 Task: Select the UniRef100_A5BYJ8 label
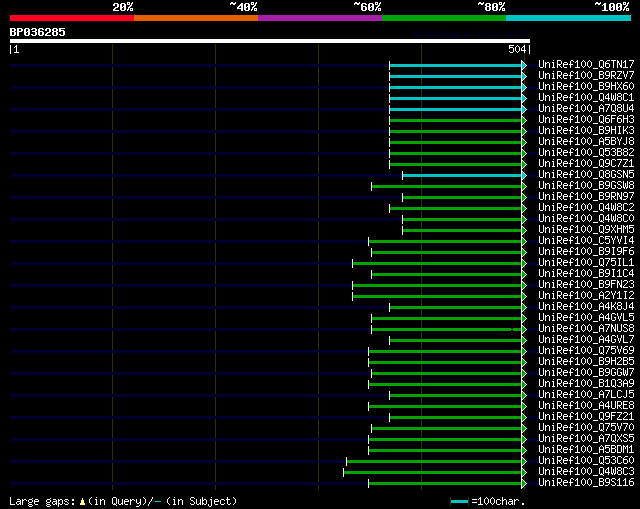(586, 141)
